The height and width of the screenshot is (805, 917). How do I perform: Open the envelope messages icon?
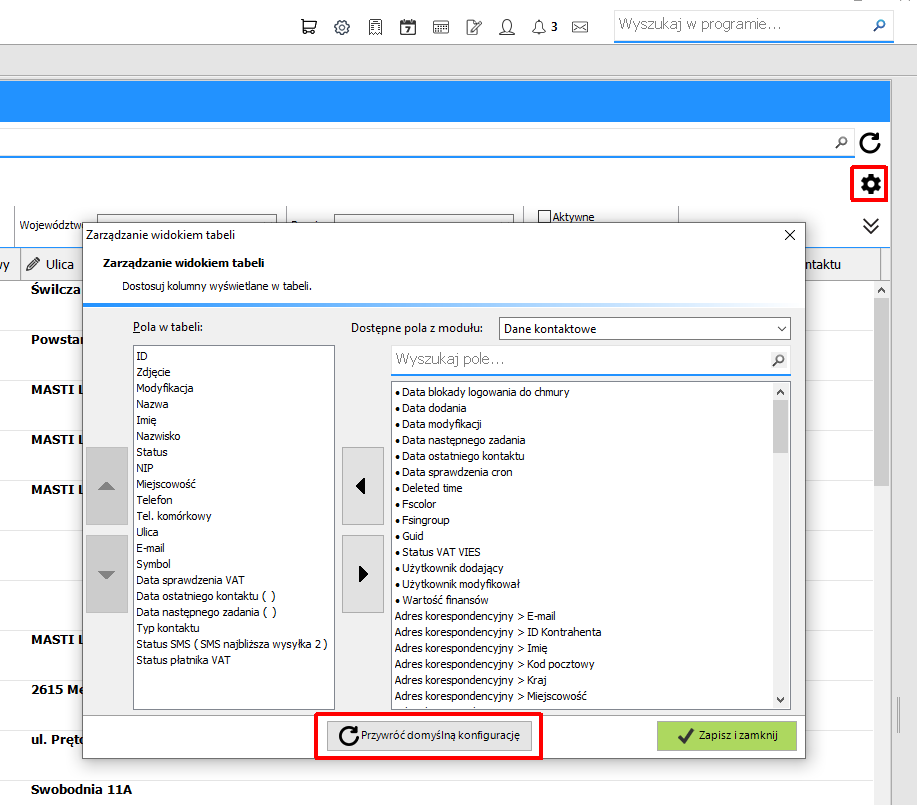click(579, 27)
